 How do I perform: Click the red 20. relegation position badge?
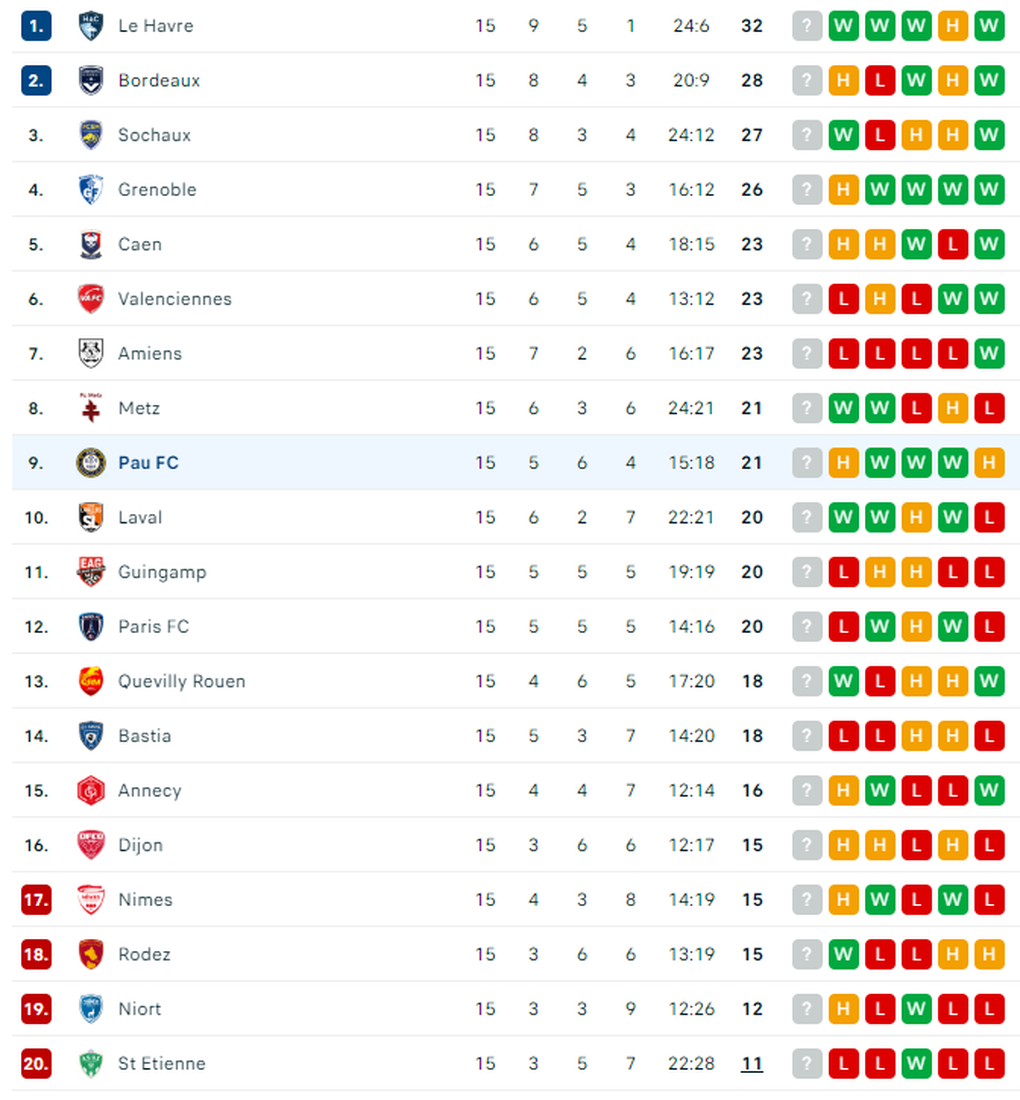click(x=36, y=1064)
